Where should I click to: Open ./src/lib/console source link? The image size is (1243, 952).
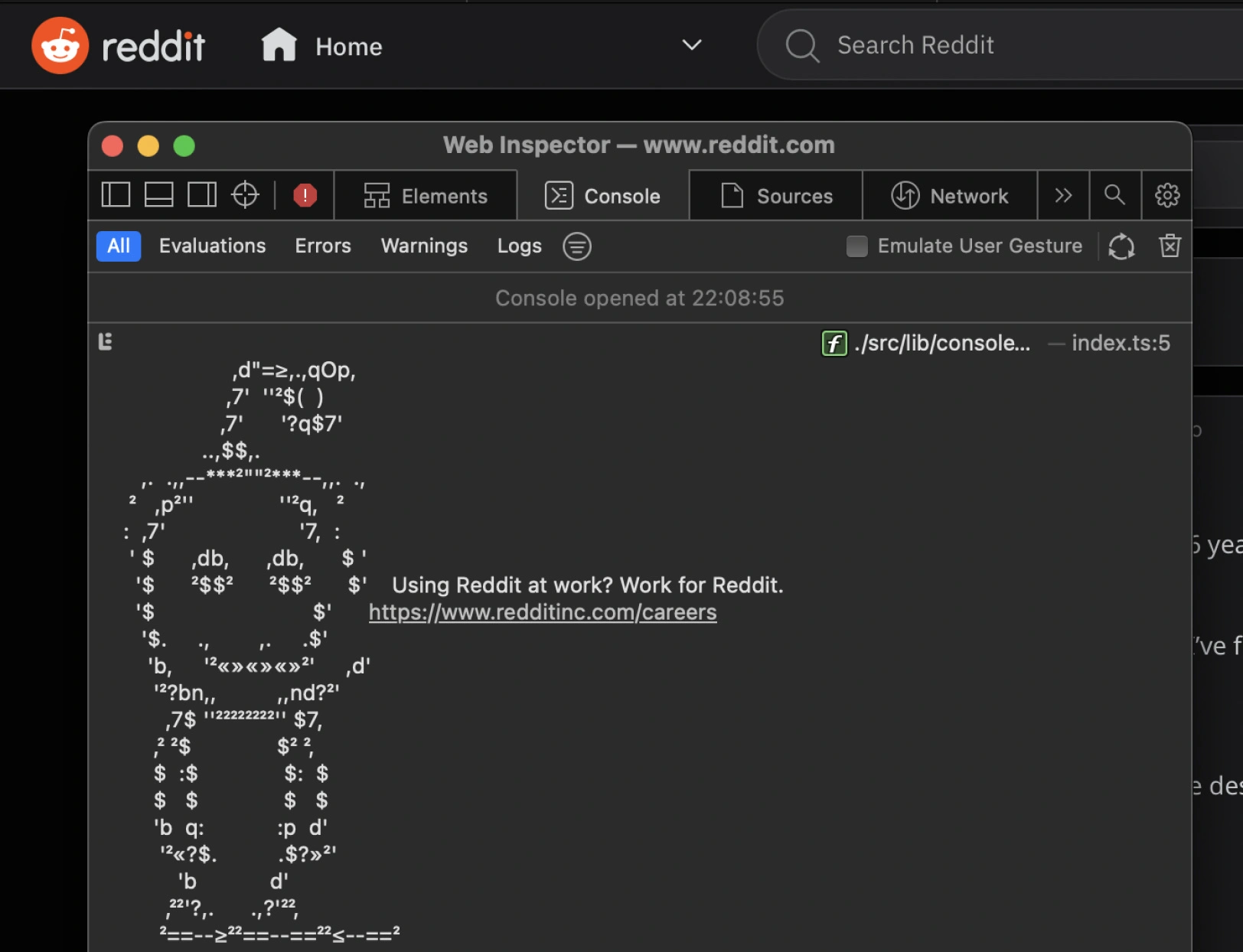[x=942, y=343]
